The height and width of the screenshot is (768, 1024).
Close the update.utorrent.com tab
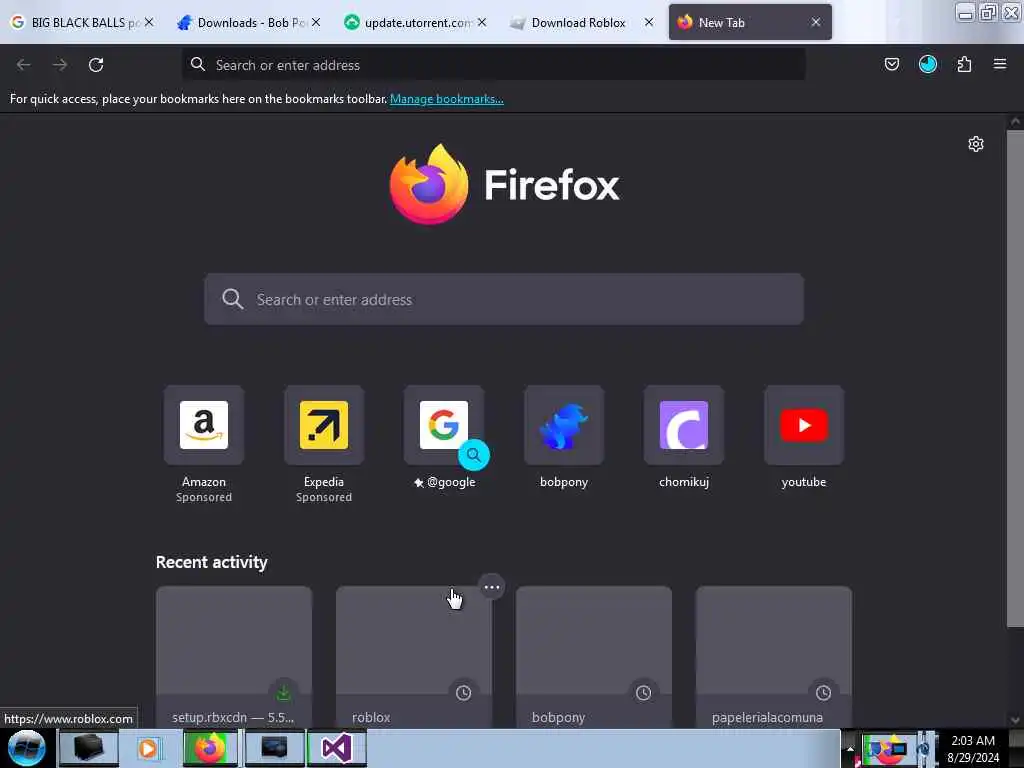click(482, 22)
